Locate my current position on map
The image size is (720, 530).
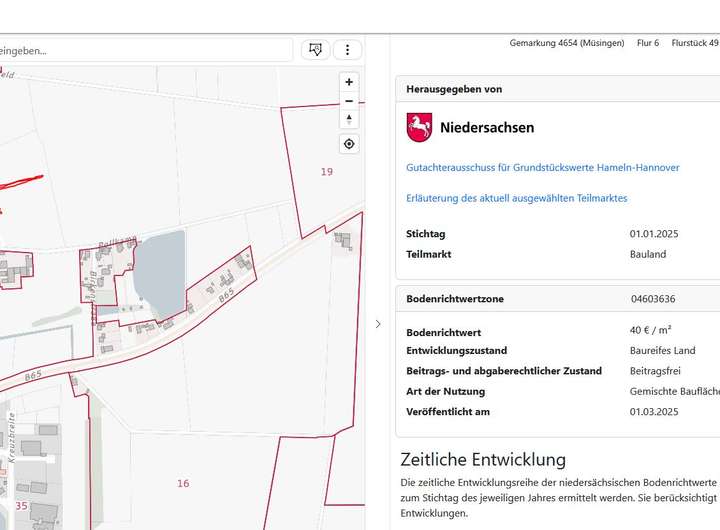[349, 144]
